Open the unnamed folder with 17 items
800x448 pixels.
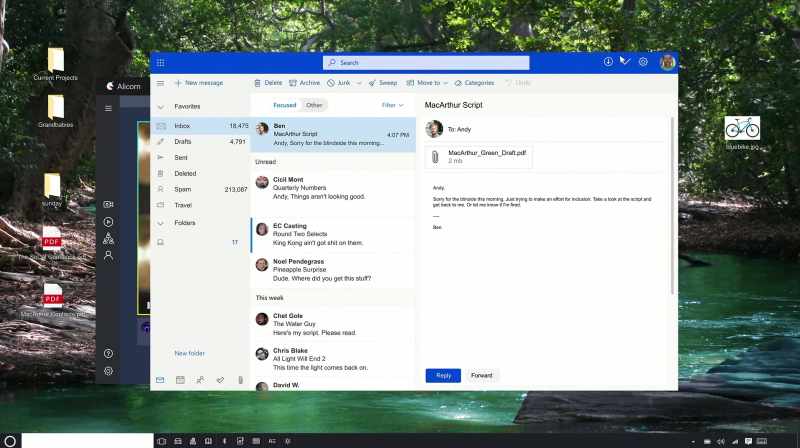(x=201, y=242)
